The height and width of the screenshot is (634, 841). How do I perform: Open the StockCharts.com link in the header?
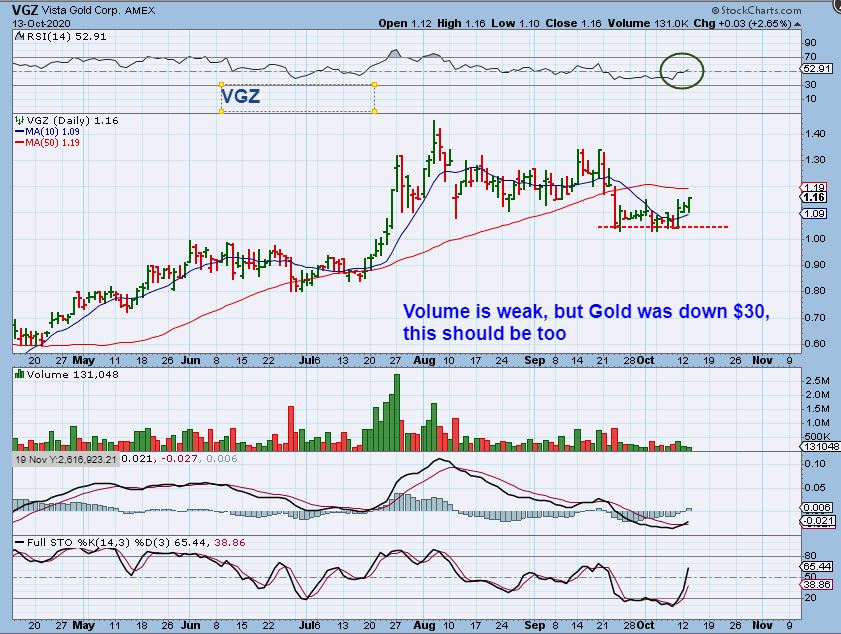pyautogui.click(x=756, y=10)
